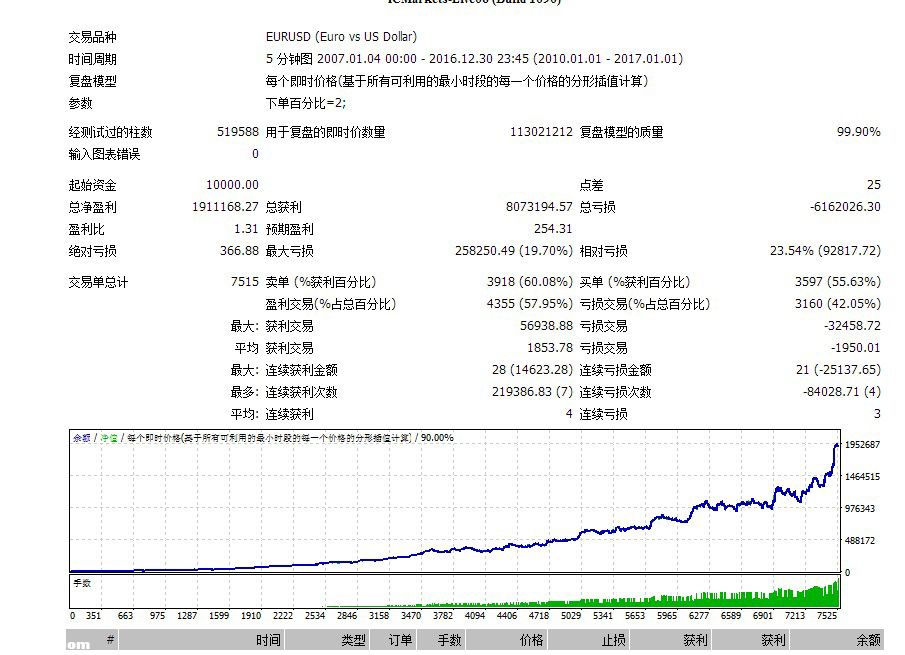This screenshot has width=905, height=655.
Task: Select the blue 余额 legend in the chart
Action: [81, 438]
